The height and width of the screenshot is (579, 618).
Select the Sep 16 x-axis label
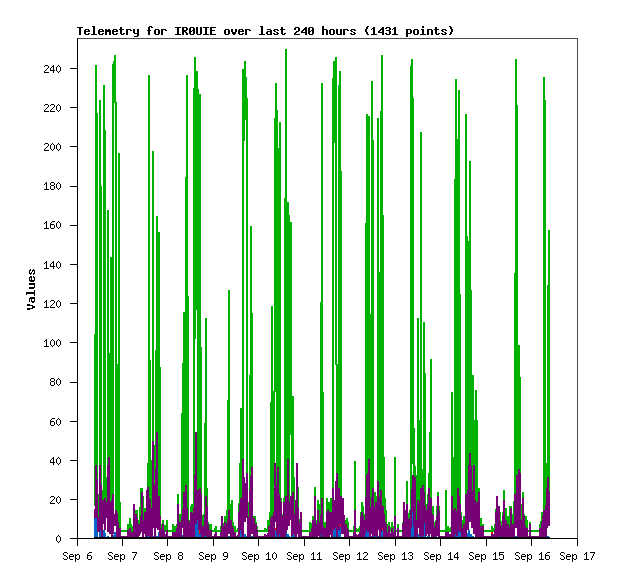click(x=532, y=556)
